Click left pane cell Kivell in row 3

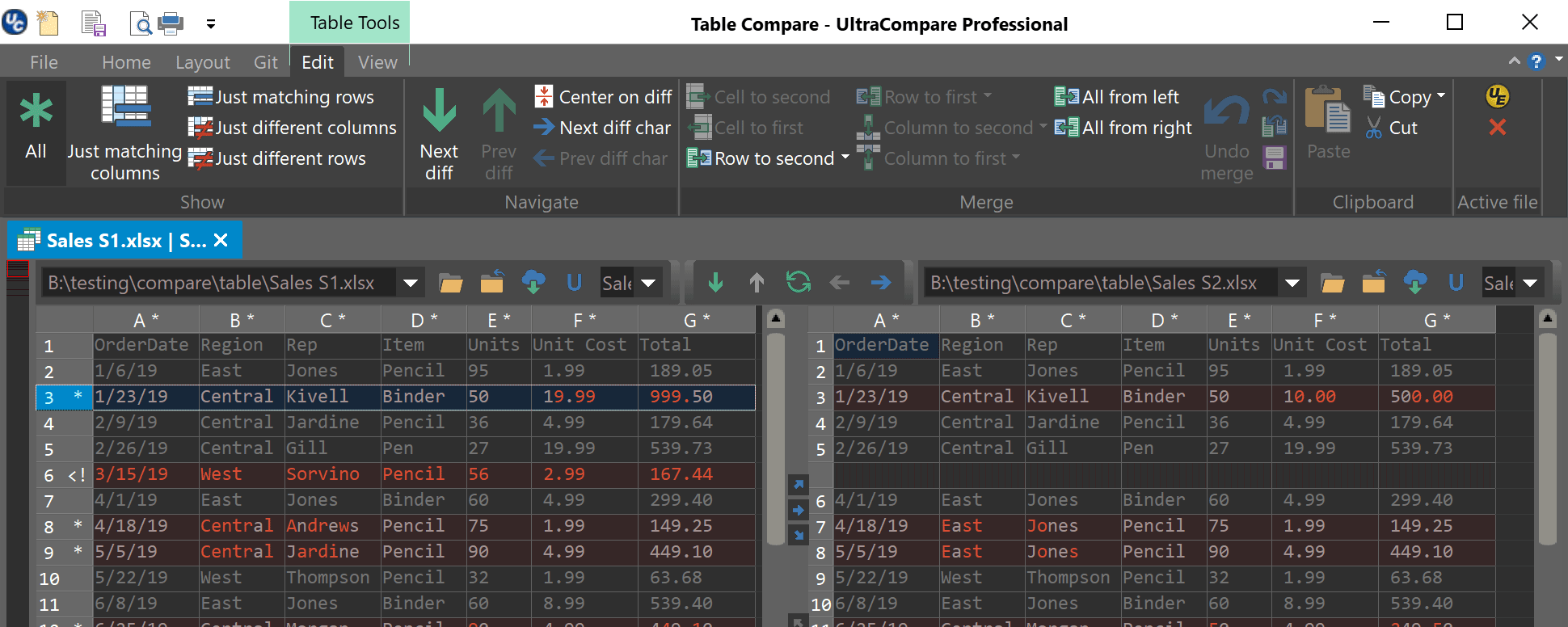click(x=332, y=397)
